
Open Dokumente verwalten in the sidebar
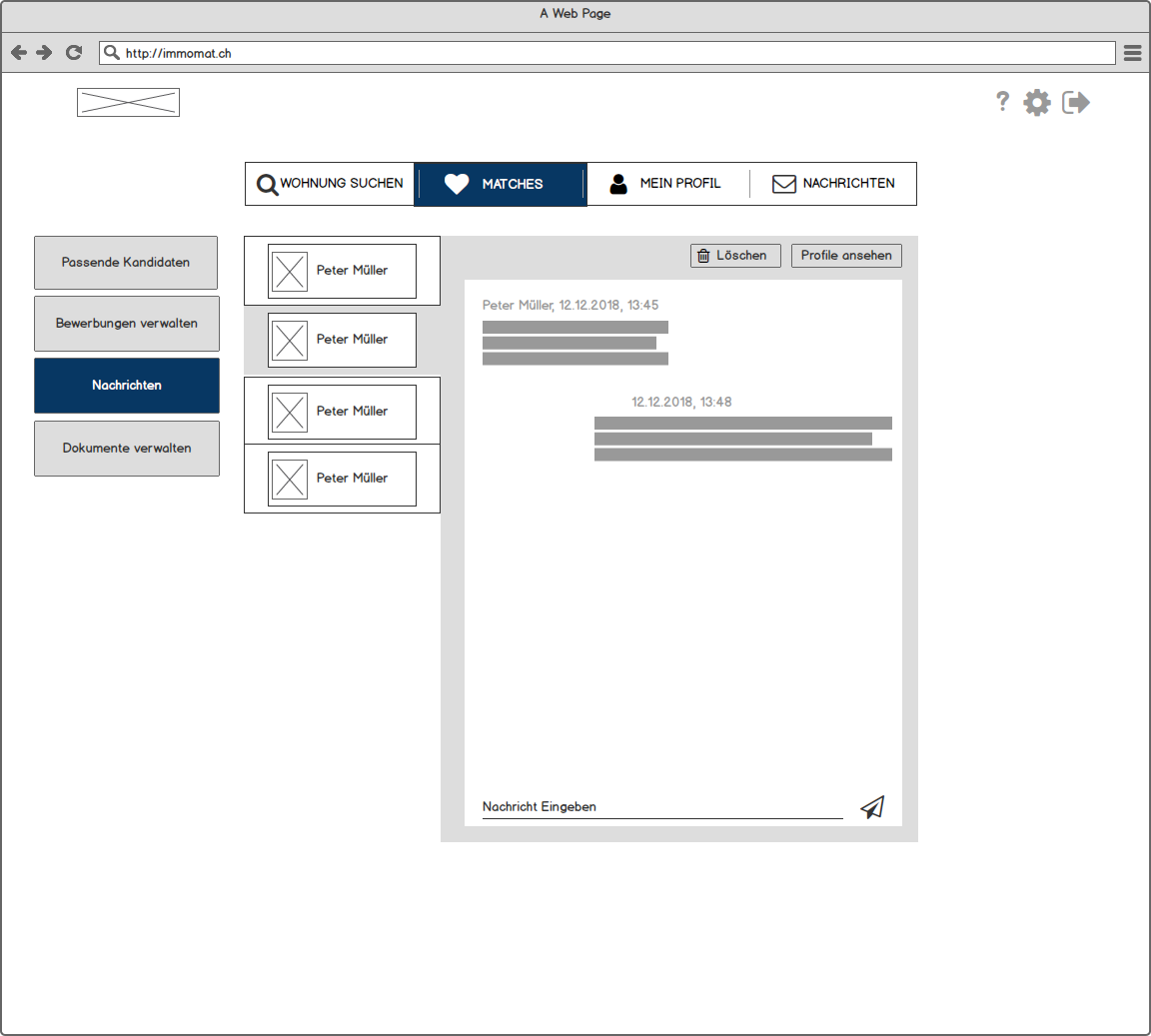pyautogui.click(x=127, y=449)
